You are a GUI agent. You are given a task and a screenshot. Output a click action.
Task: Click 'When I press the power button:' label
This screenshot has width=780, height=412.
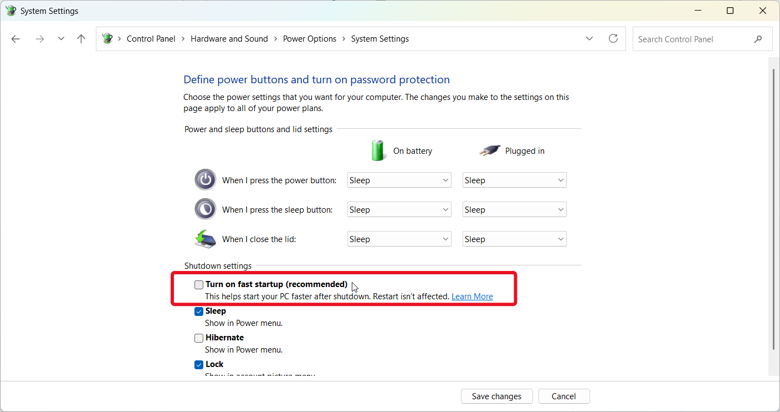[x=279, y=180]
